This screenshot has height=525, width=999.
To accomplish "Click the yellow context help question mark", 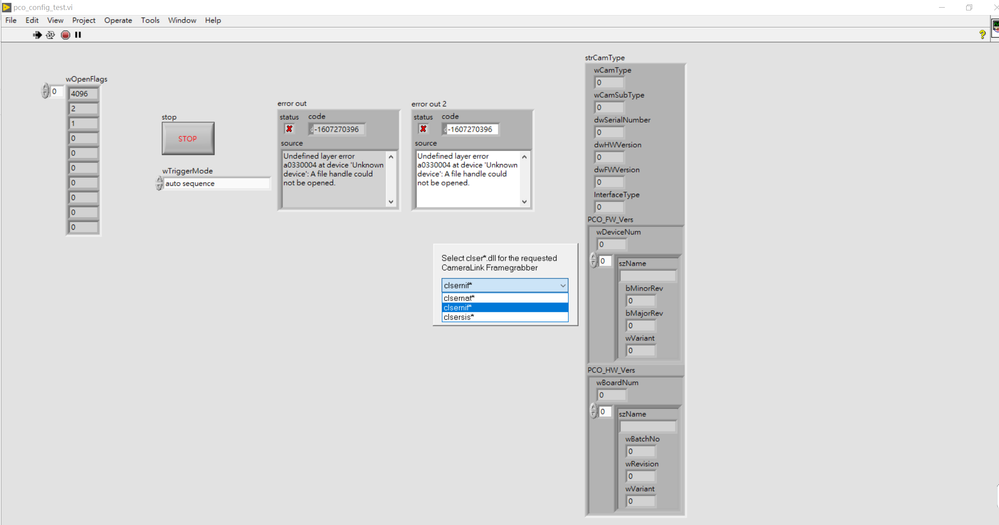I will click(982, 35).
